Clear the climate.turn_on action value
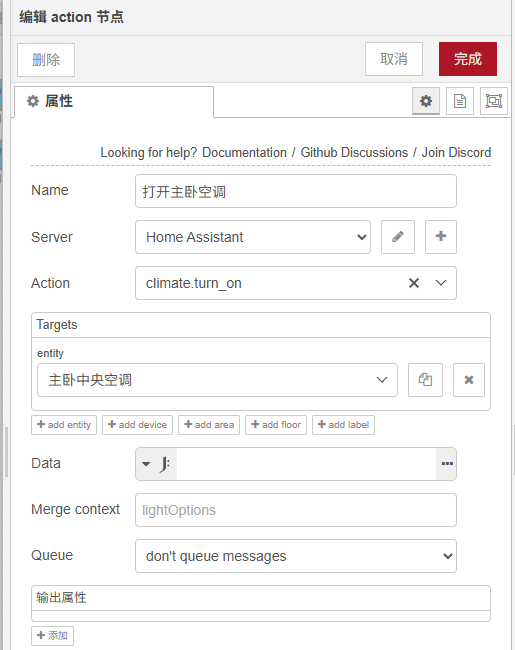 414,283
